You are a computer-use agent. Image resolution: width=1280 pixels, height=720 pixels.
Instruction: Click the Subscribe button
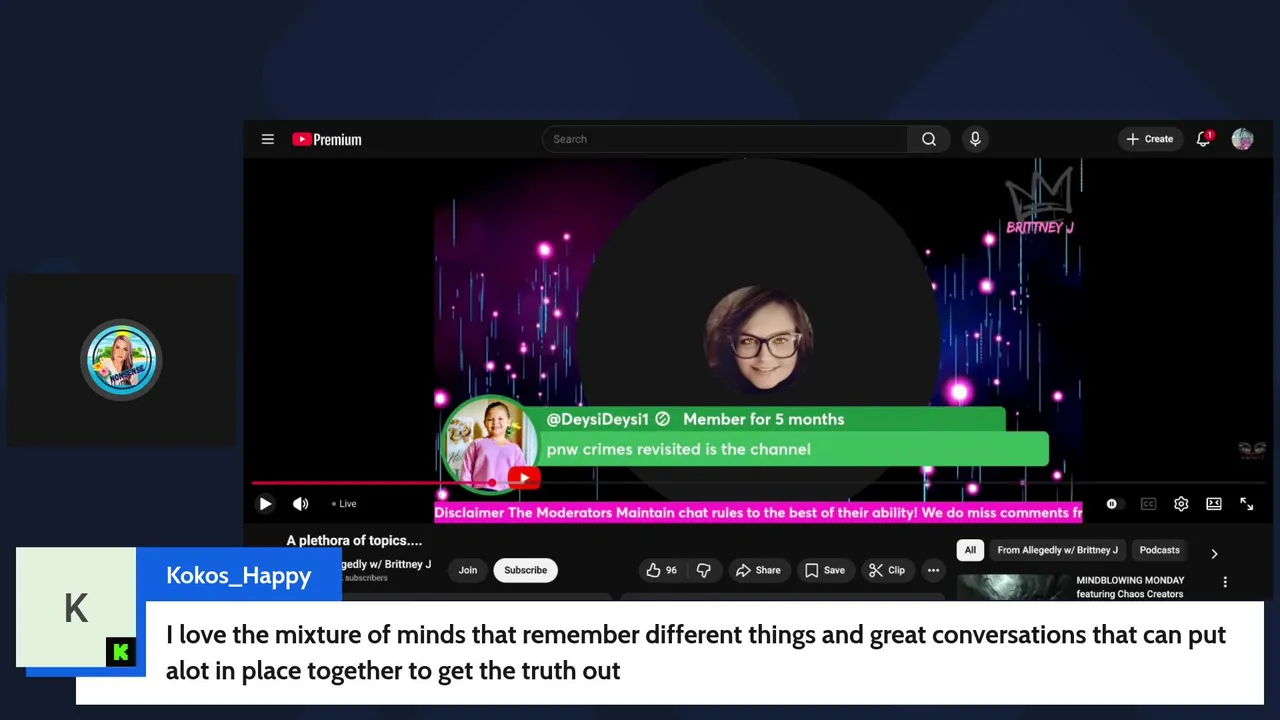coord(525,570)
